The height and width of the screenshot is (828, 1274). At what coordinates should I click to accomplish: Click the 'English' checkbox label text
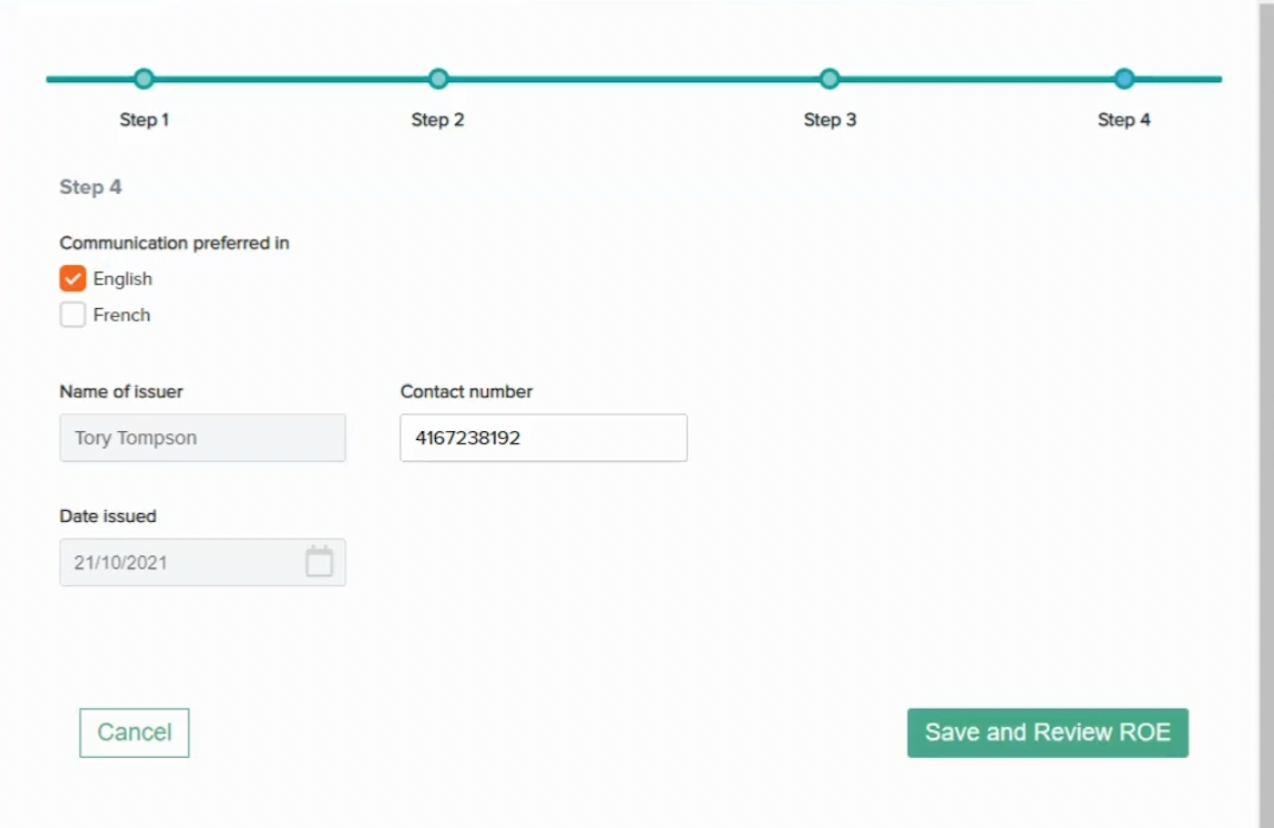123,279
